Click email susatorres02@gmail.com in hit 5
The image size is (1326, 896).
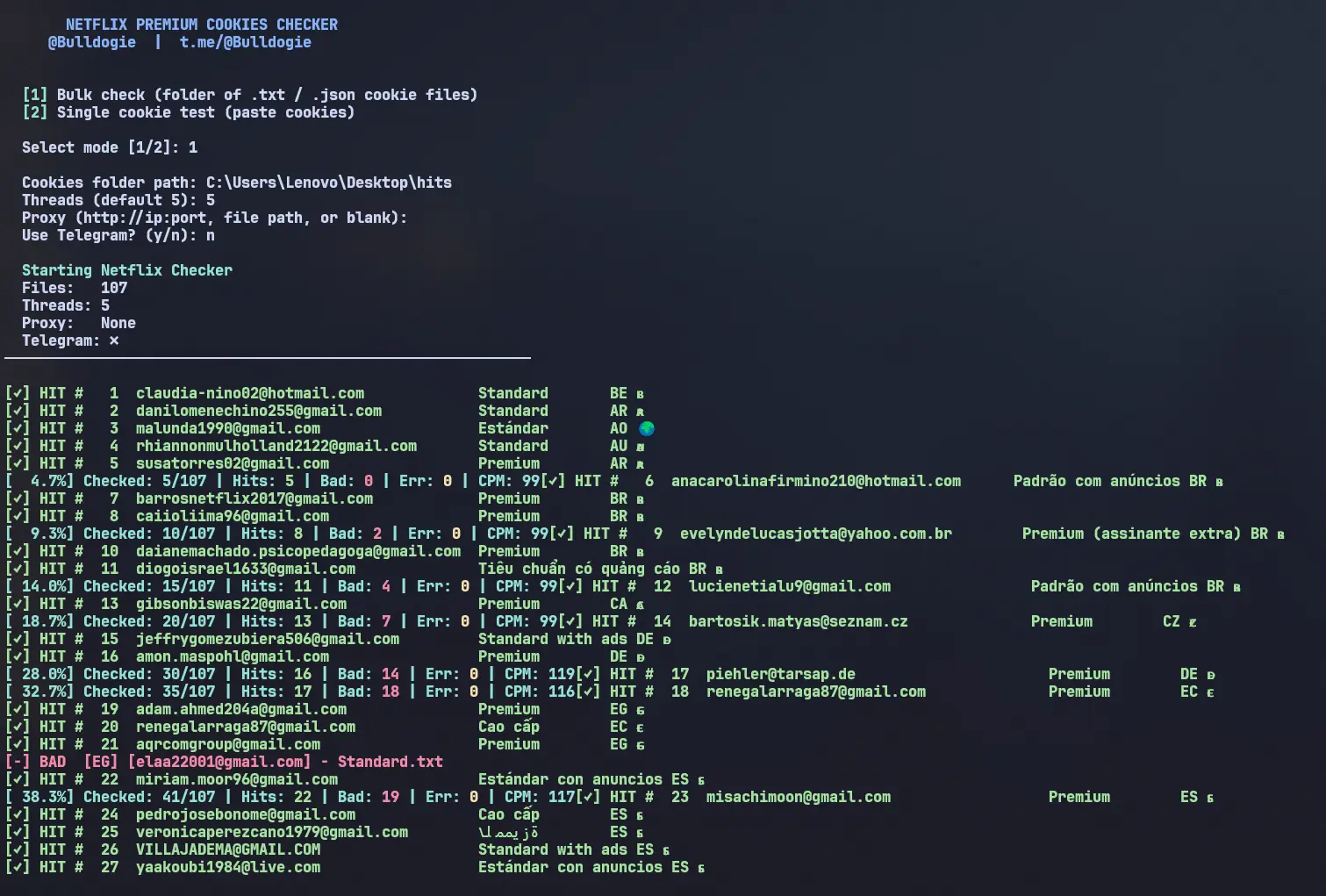tap(233, 463)
